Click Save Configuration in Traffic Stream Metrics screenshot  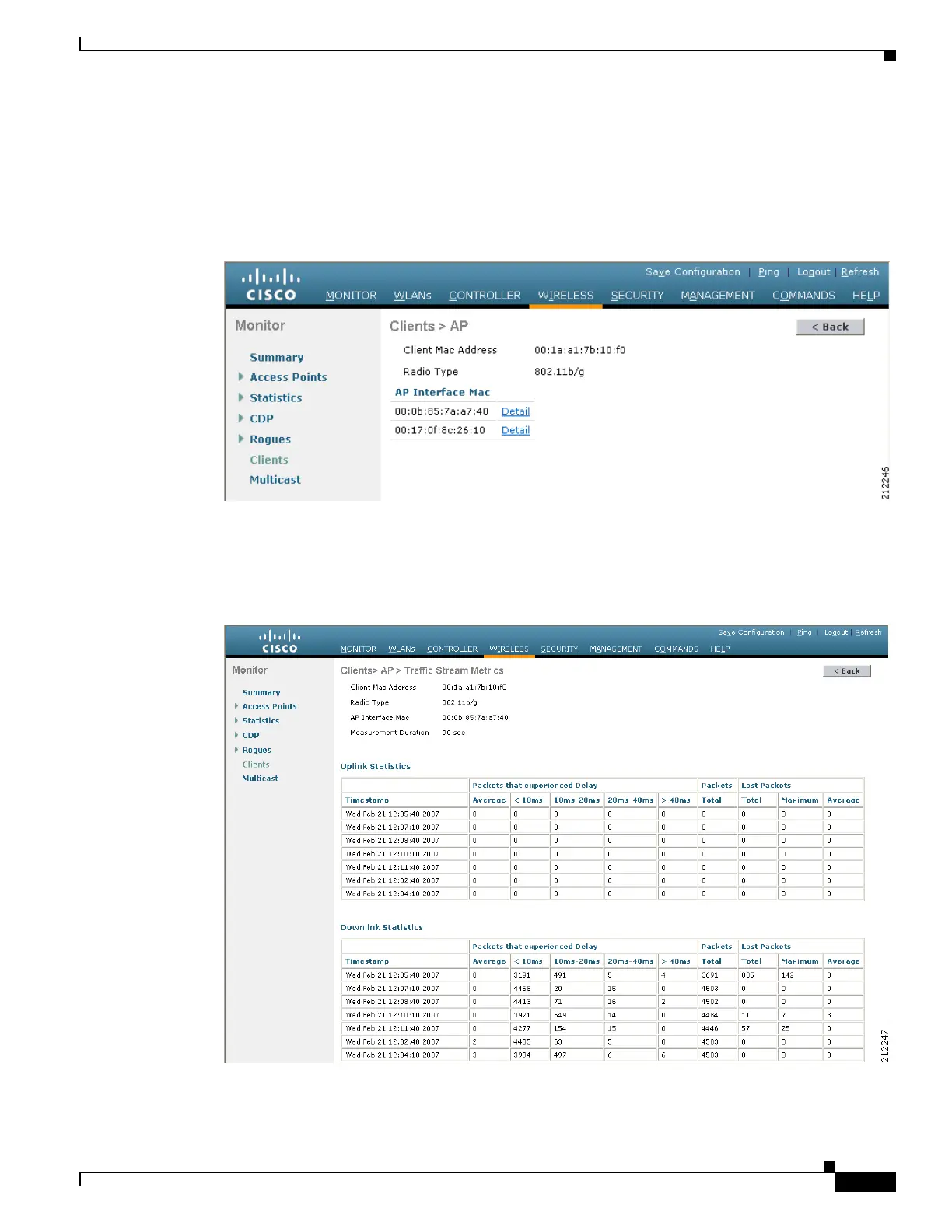pos(751,632)
